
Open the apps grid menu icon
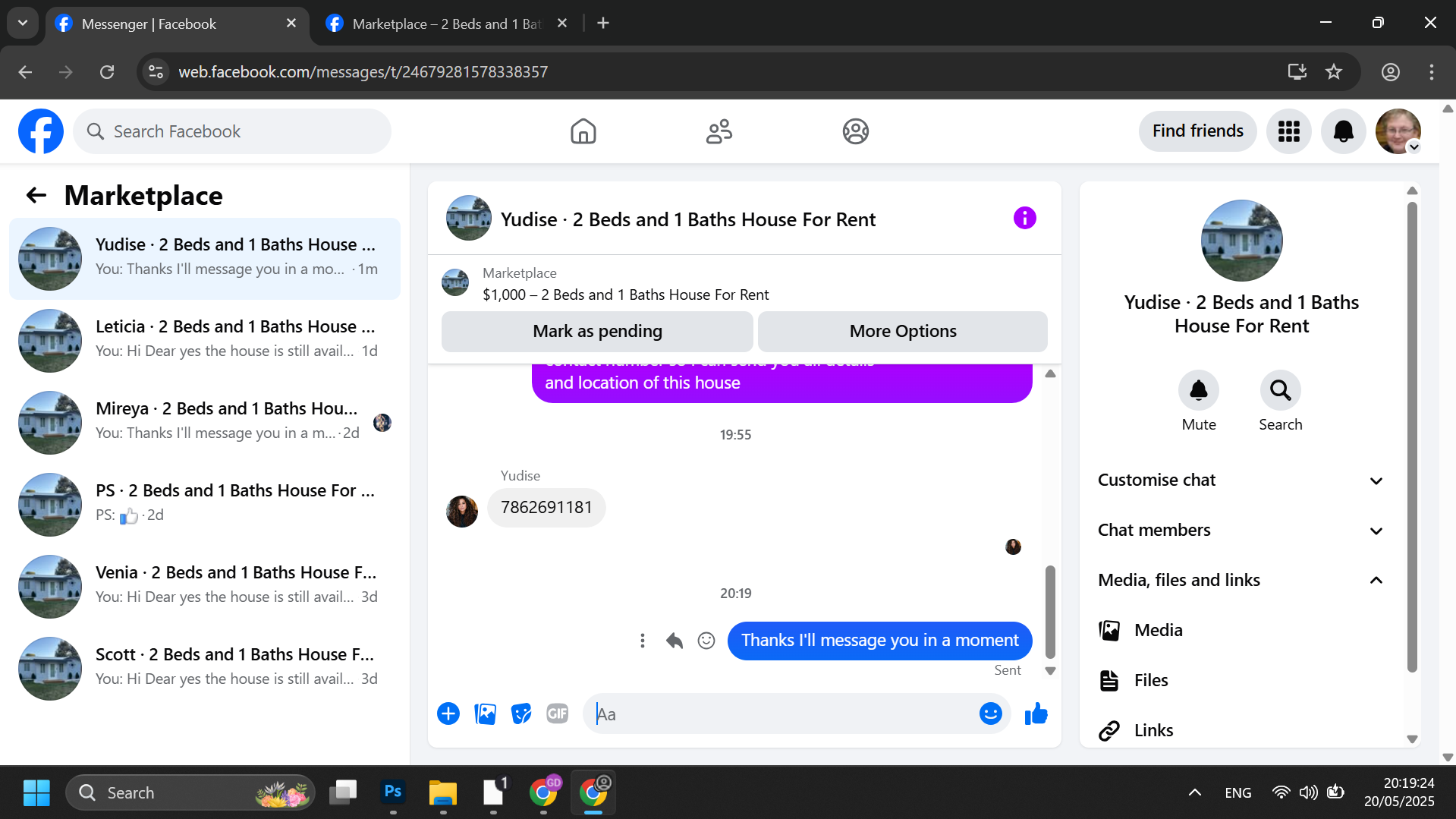(x=1288, y=131)
